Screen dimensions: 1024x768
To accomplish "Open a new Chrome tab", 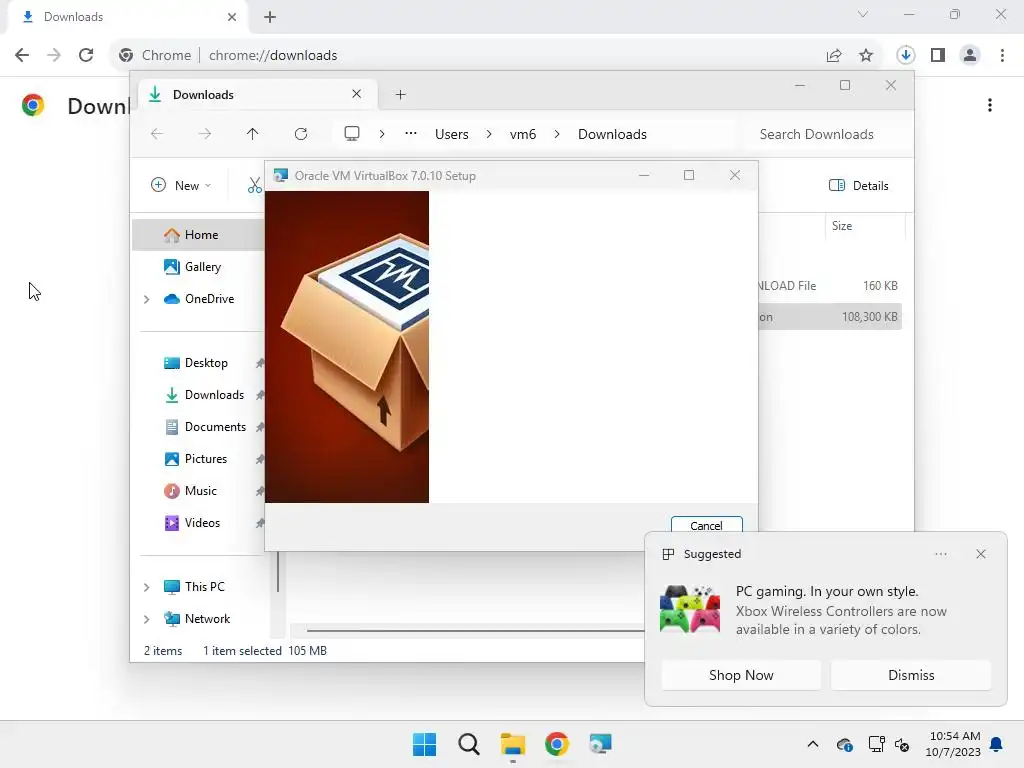I will coord(270,17).
